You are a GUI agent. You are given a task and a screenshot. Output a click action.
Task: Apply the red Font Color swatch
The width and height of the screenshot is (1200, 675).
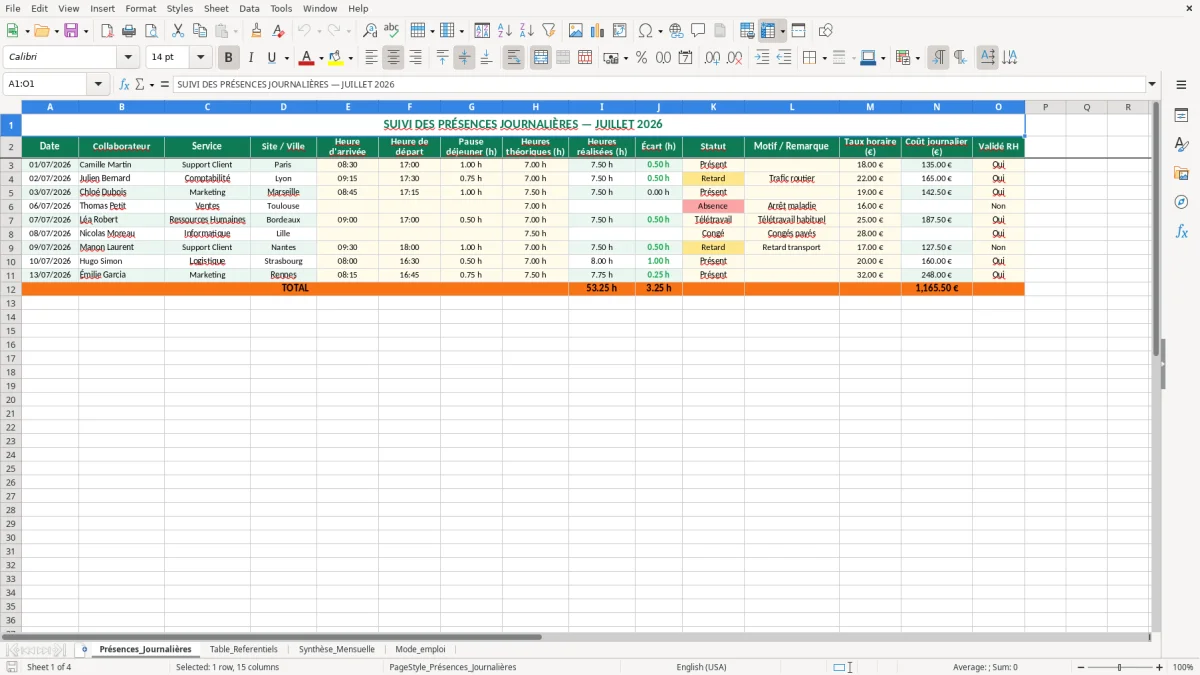[x=307, y=58]
